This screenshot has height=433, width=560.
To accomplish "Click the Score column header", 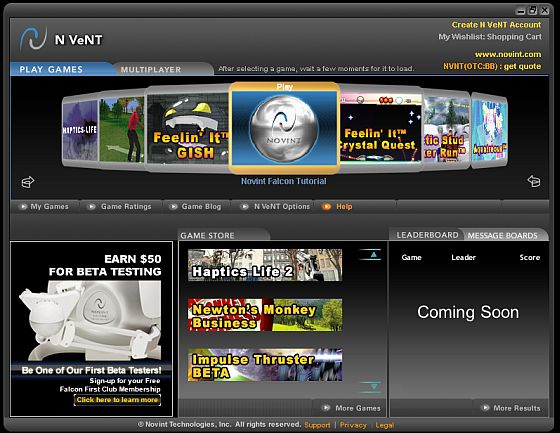I will (x=530, y=257).
